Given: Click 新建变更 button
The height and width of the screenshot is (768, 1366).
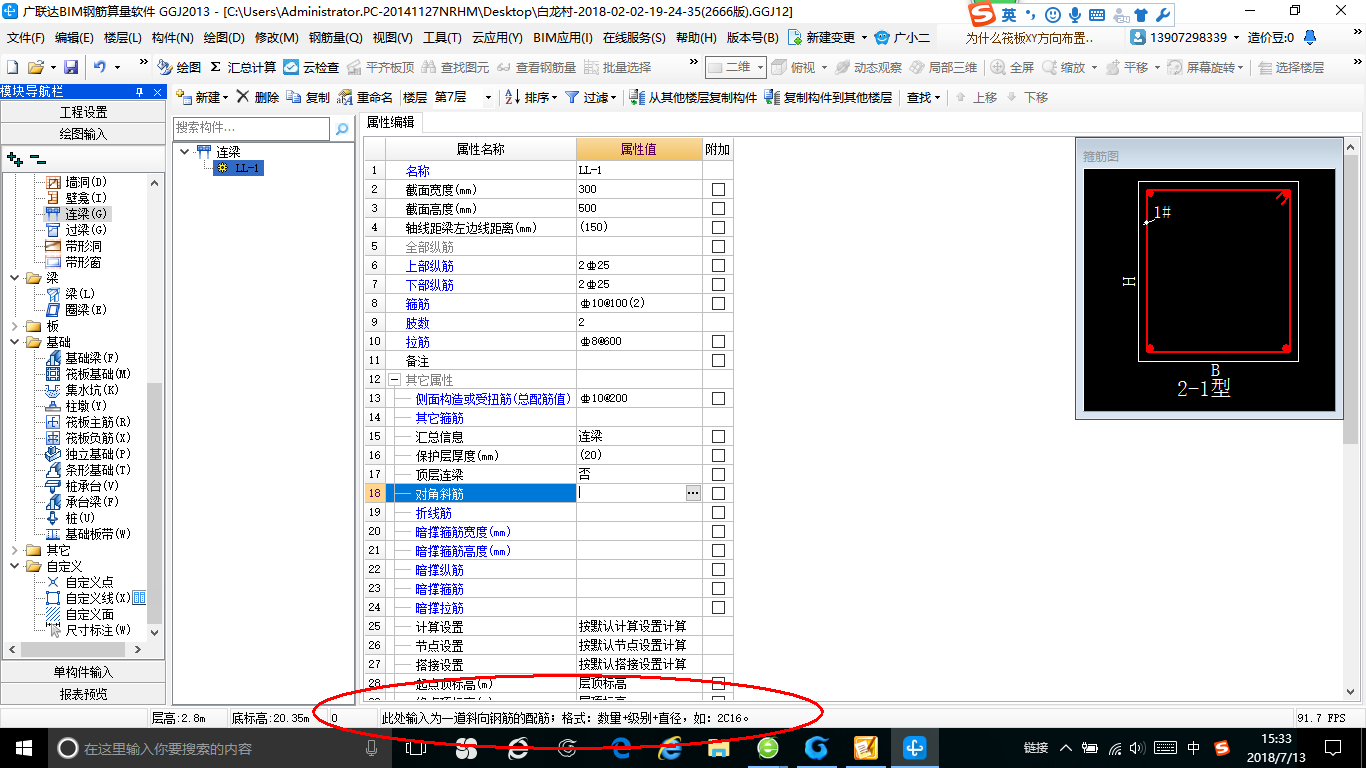Looking at the screenshot, I should pyautogui.click(x=822, y=38).
